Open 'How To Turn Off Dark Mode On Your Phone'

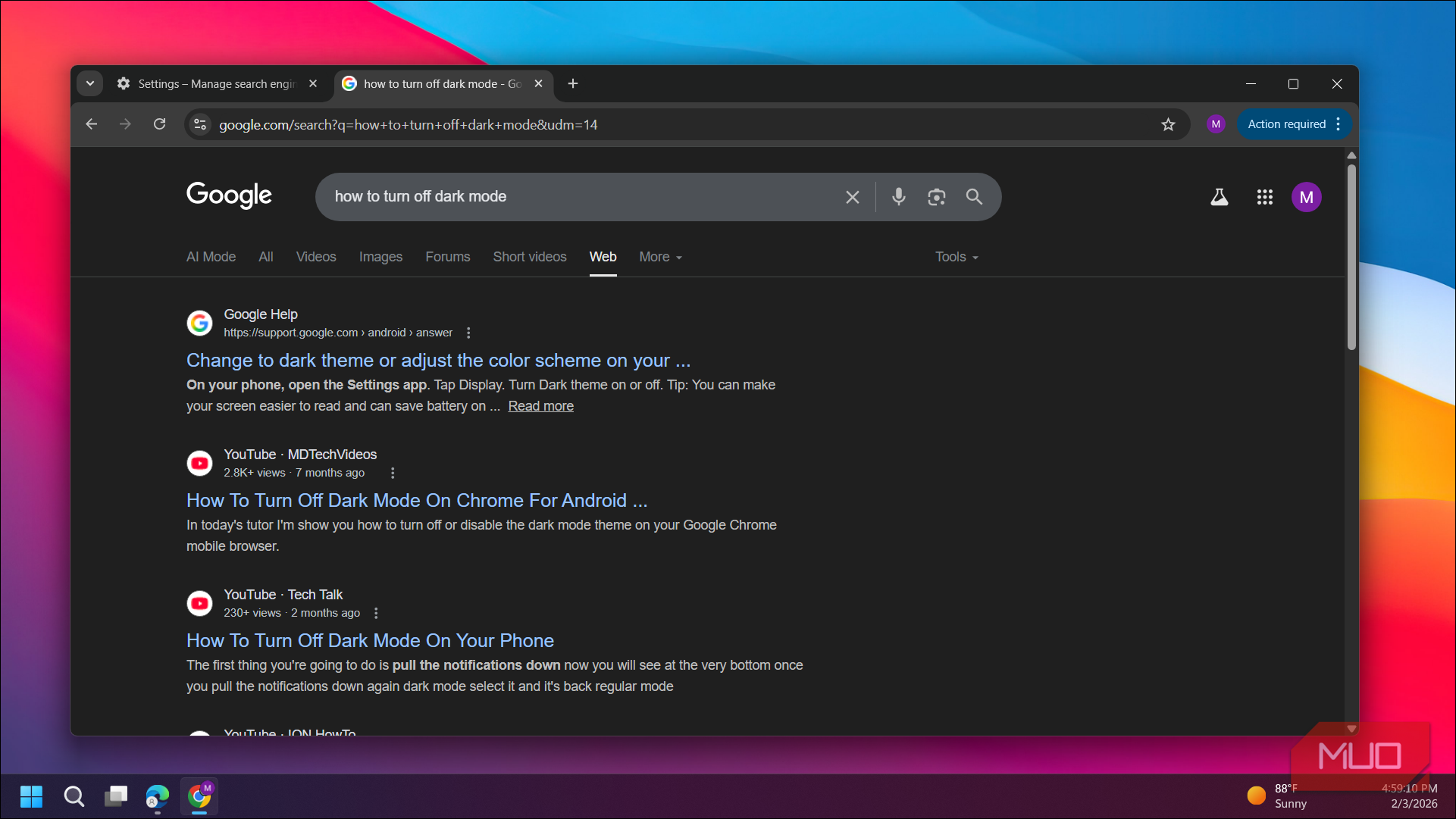tap(370, 641)
